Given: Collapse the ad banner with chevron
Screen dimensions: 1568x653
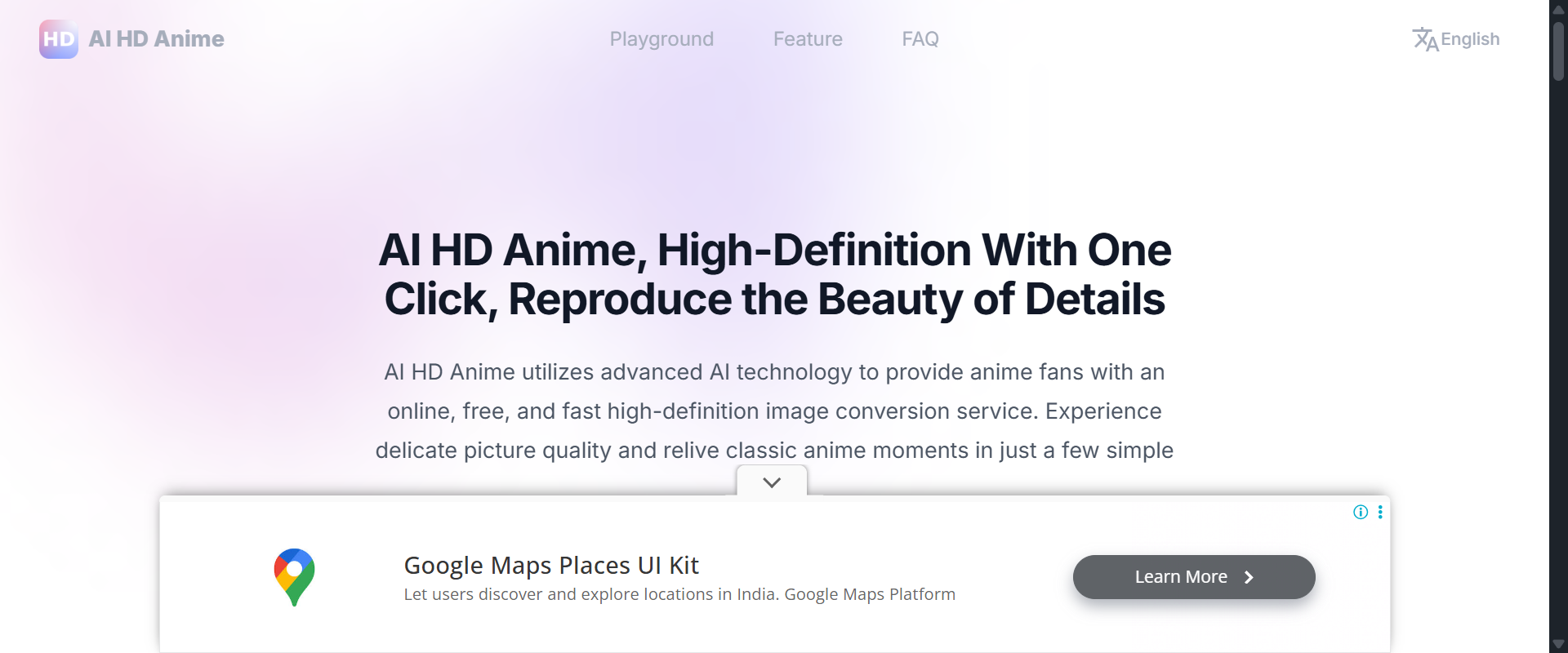Looking at the screenshot, I should [772, 482].
